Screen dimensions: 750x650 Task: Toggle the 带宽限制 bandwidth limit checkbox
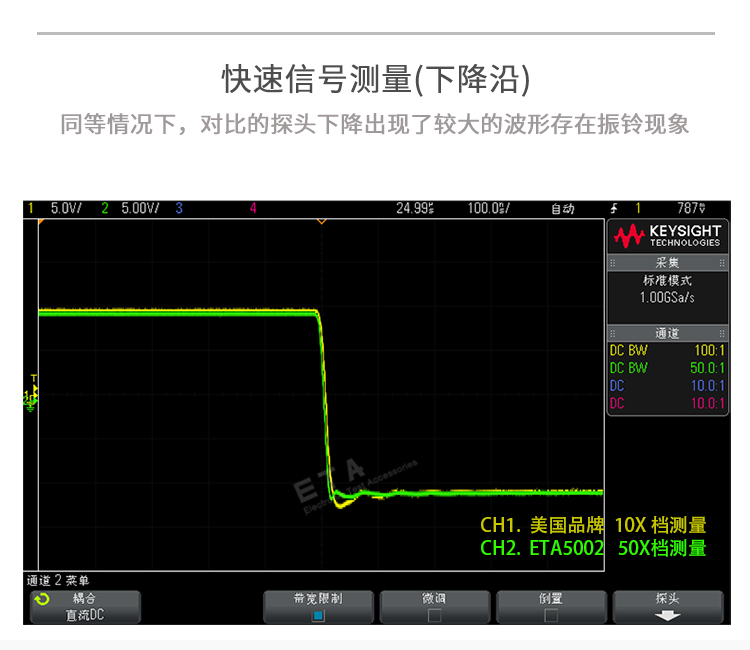pyautogui.click(x=318, y=616)
